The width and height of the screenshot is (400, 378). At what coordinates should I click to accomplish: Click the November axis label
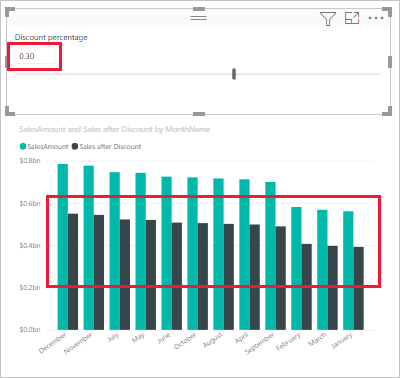point(78,343)
